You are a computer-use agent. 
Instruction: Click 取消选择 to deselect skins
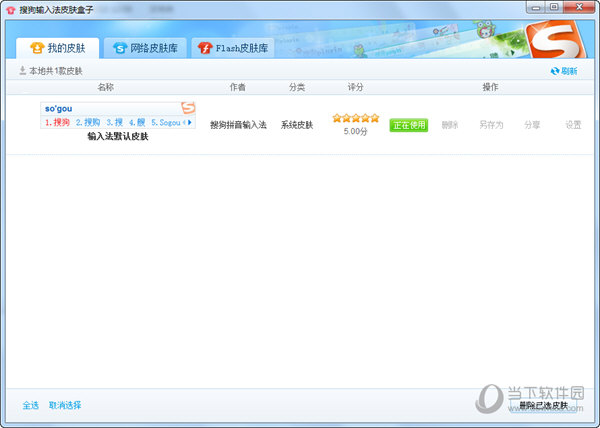pos(65,405)
